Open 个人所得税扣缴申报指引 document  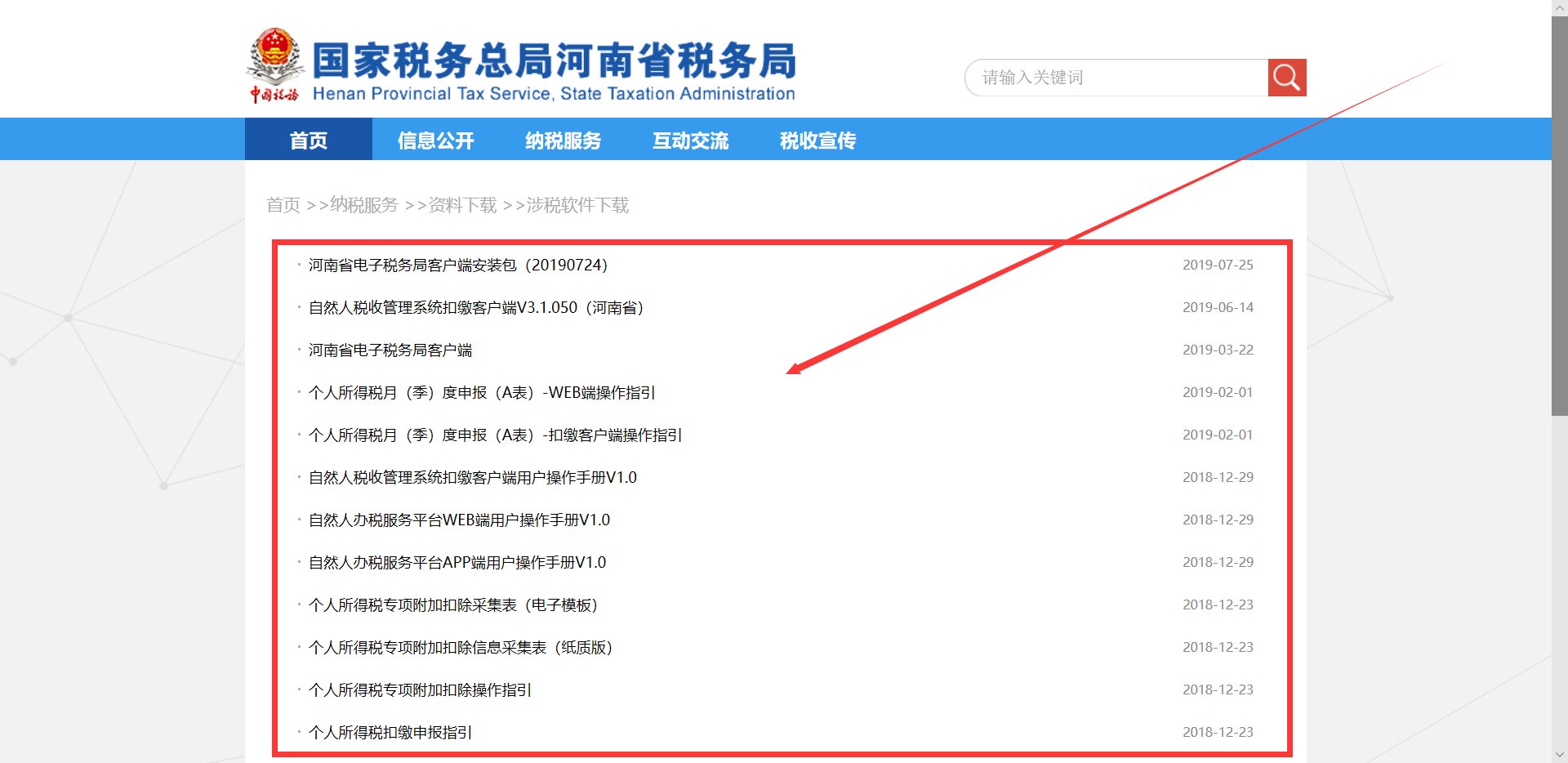[x=390, y=733]
